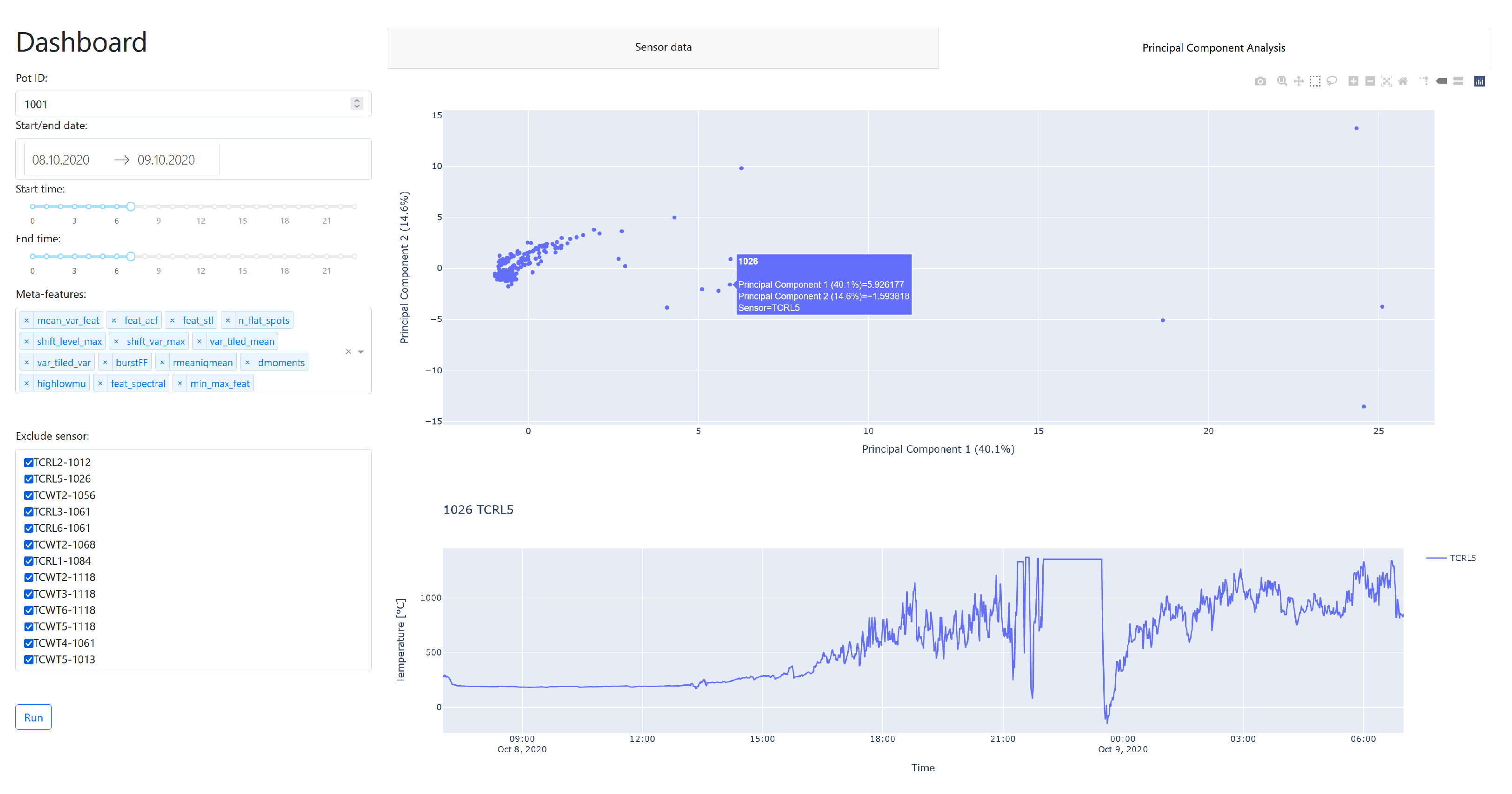
Task: Click the "1026 TCRL5" chart title
Action: tap(479, 509)
